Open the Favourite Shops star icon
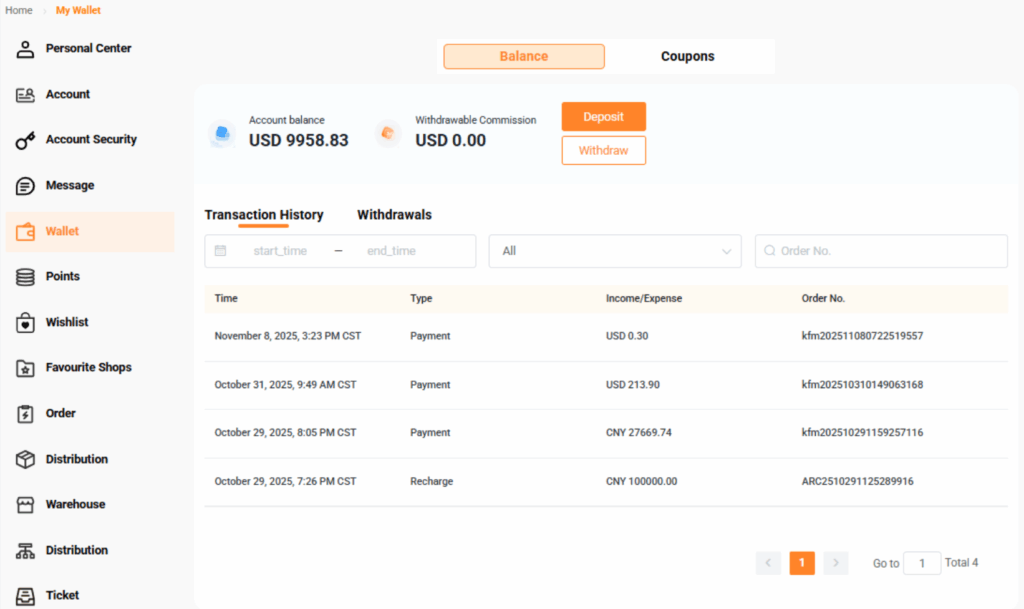 coord(26,368)
